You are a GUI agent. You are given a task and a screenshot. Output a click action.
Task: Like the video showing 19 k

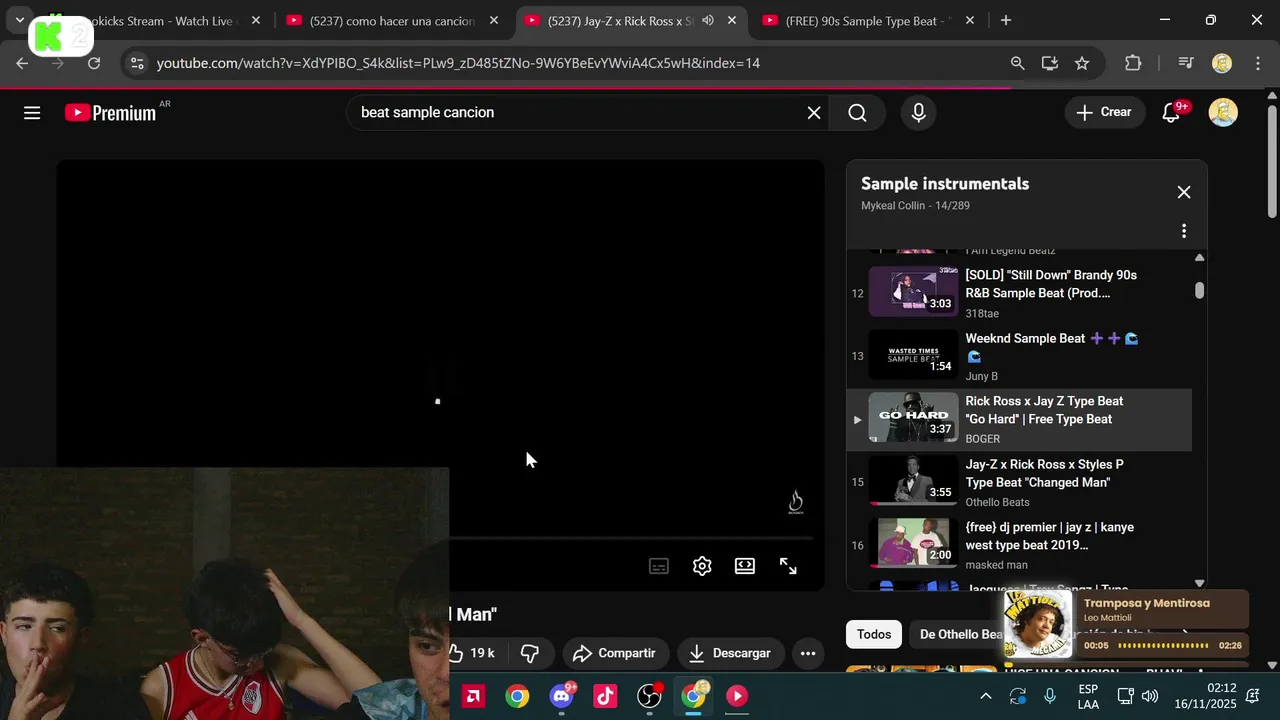coord(472,653)
